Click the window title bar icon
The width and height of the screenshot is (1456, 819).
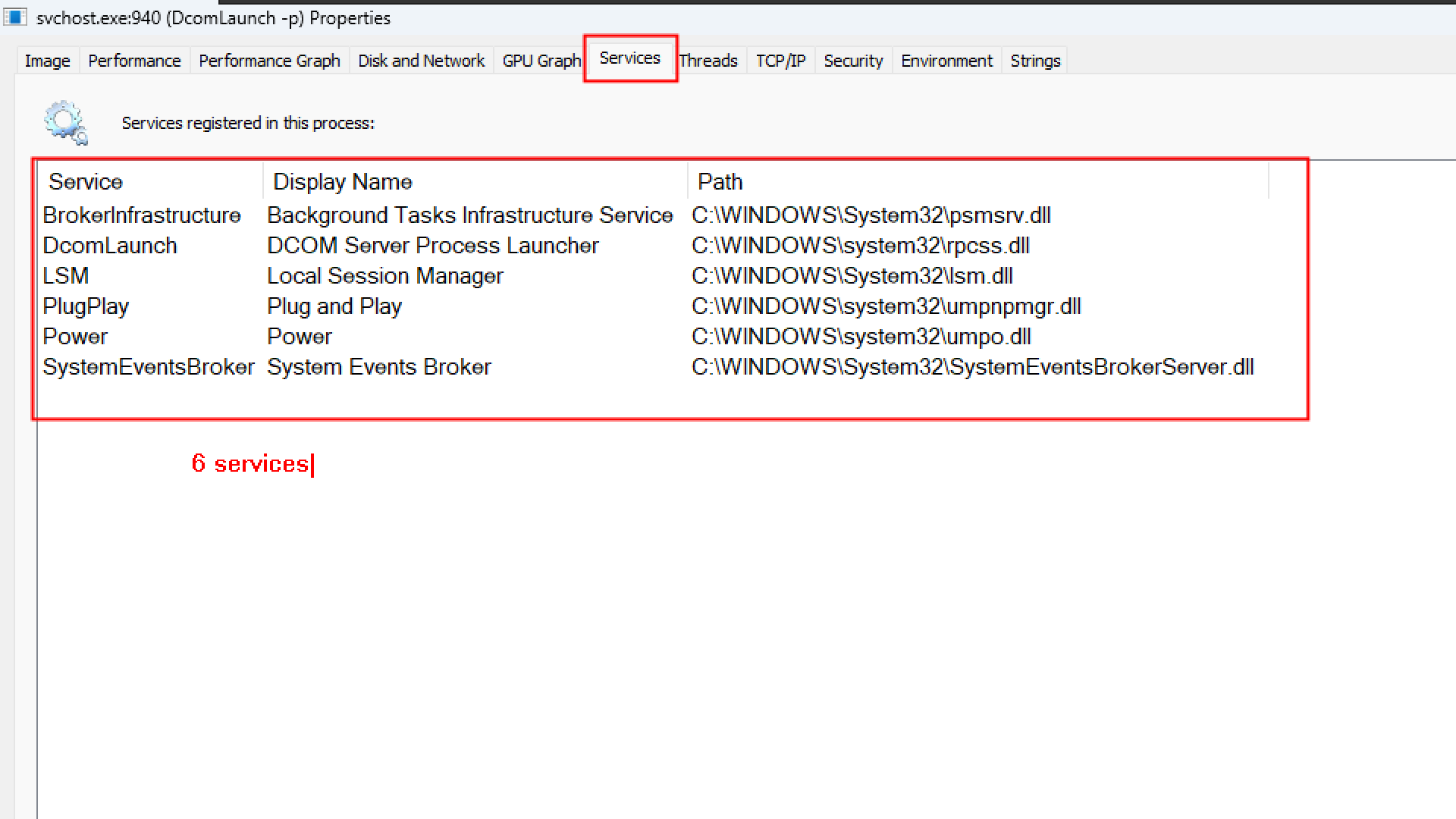[x=14, y=17]
